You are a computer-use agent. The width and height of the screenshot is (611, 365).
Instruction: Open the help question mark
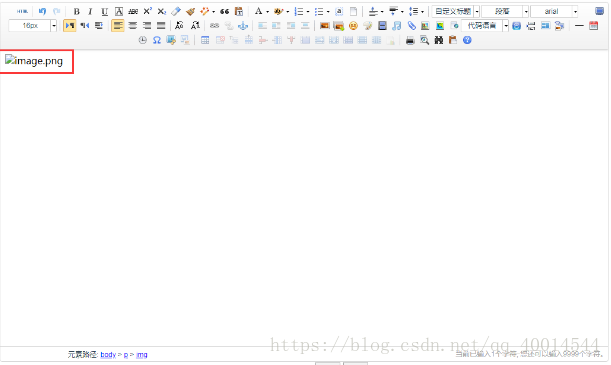click(467, 40)
